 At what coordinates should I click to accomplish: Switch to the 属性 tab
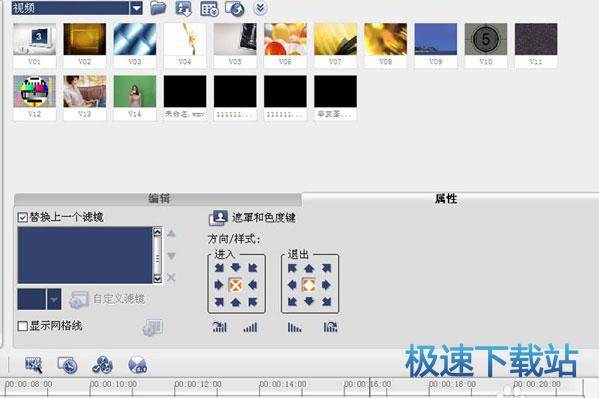(446, 198)
